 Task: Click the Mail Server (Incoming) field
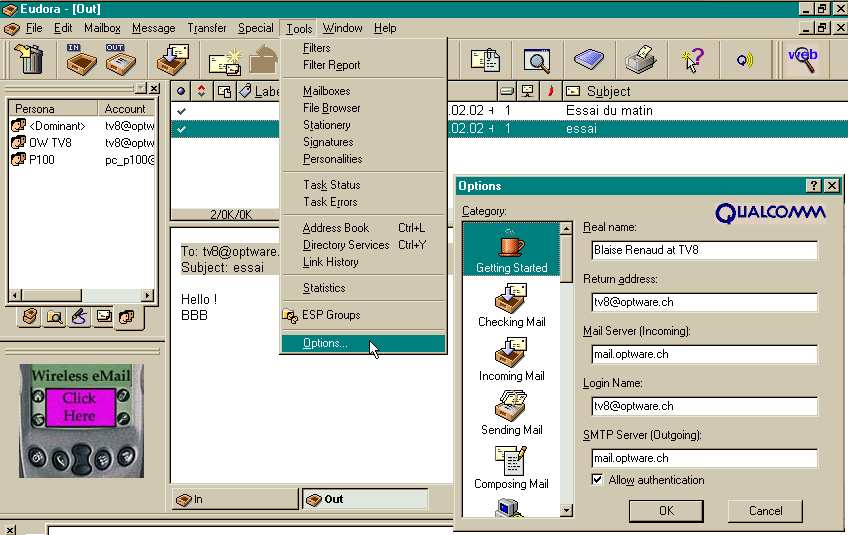704,354
